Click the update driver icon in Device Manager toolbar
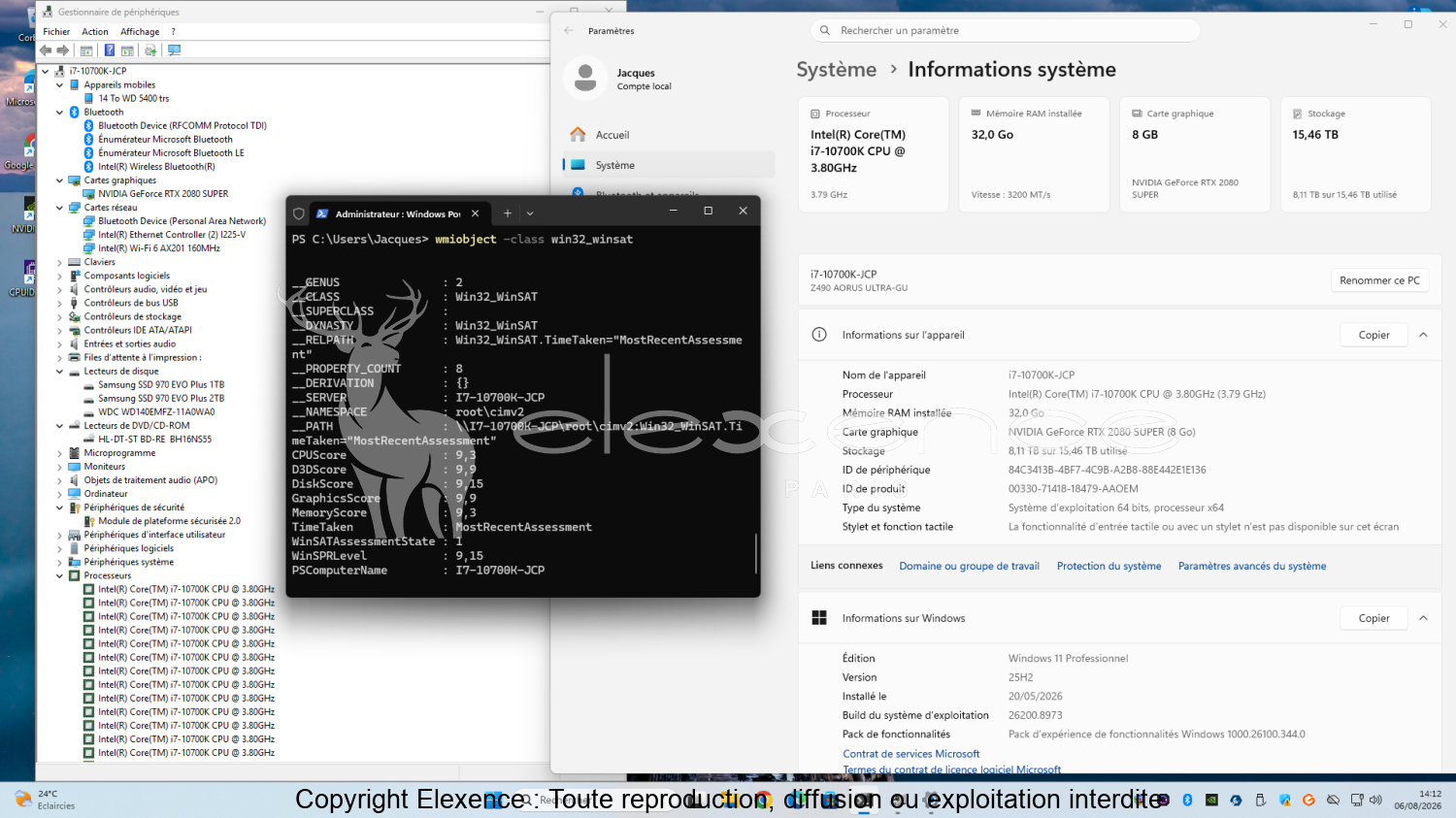The image size is (1456, 818). (150, 50)
